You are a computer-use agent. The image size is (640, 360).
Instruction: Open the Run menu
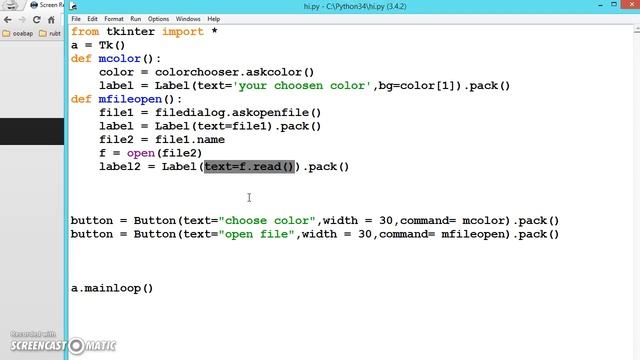pos(136,19)
